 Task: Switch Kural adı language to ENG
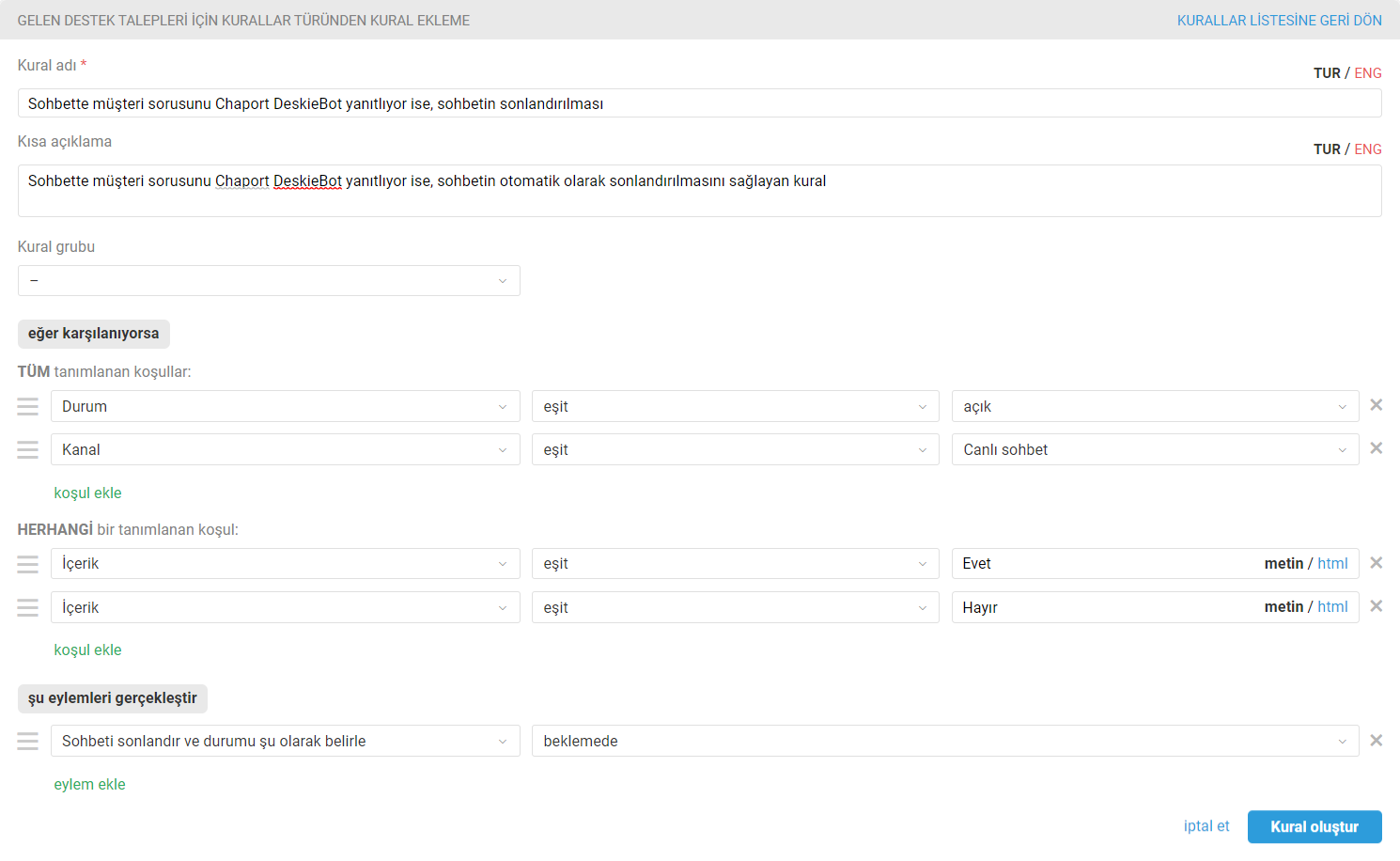point(1368,73)
